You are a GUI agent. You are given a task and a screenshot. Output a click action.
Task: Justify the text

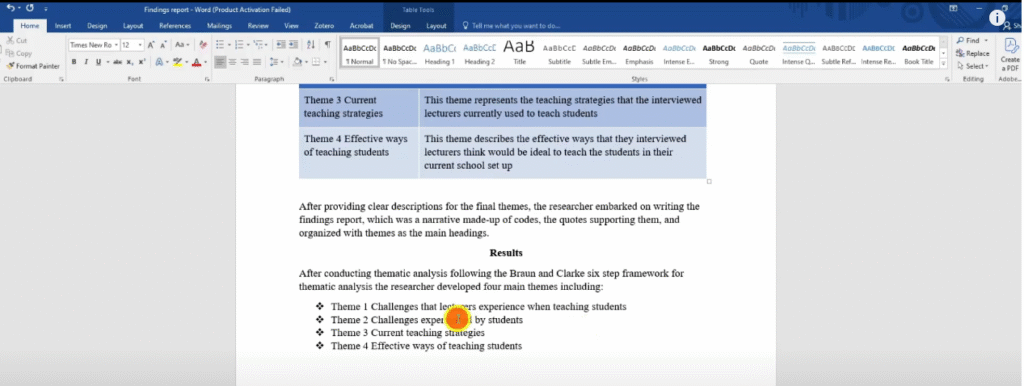coord(257,62)
